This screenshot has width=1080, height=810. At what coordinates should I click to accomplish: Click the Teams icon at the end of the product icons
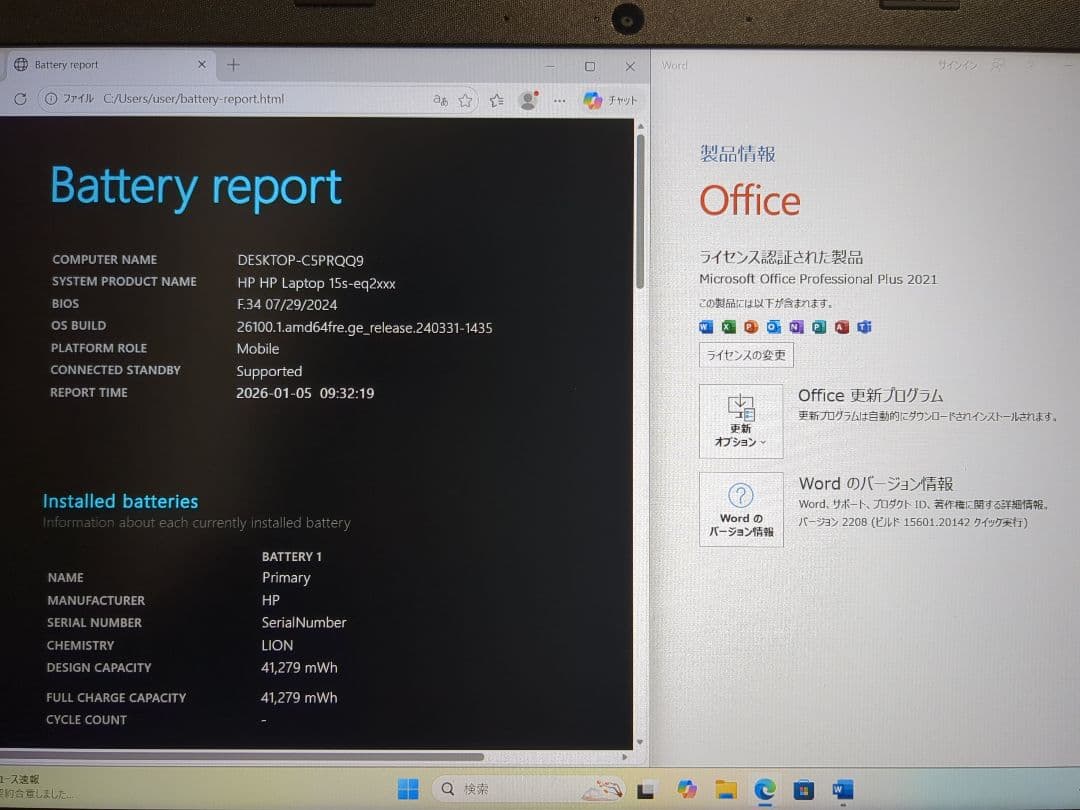(862, 327)
